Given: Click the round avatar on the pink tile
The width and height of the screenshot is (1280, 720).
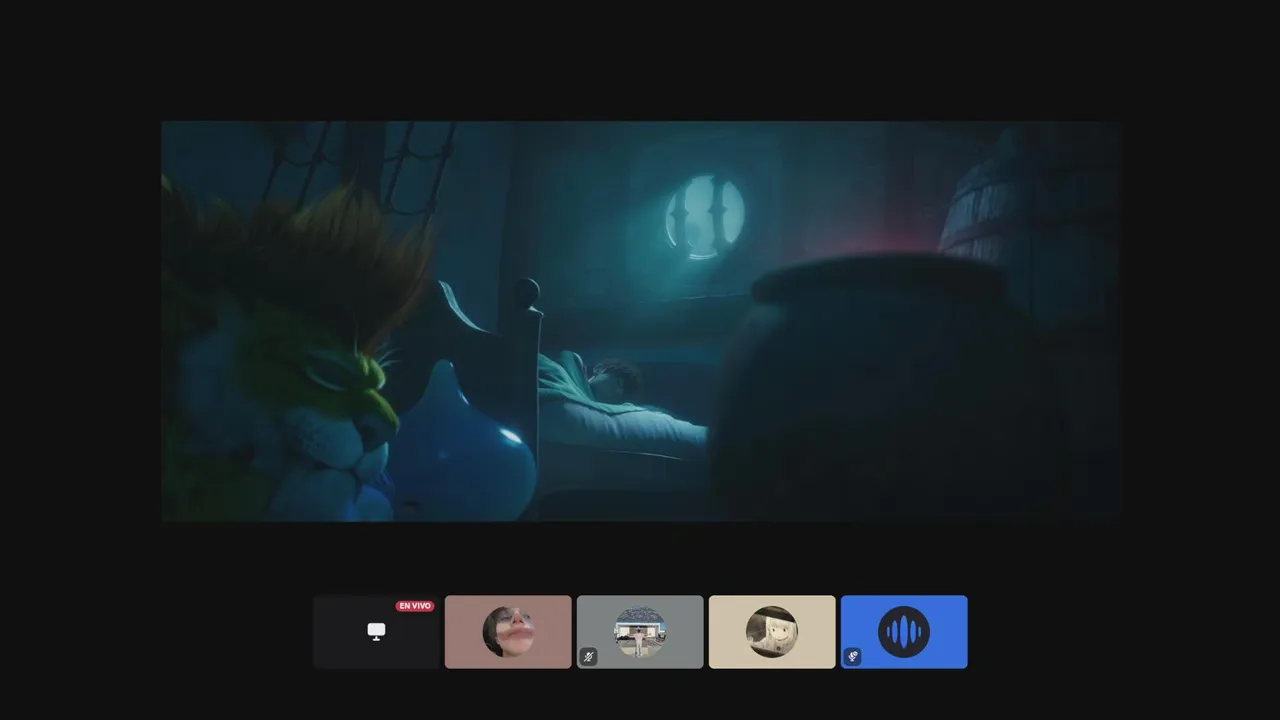Looking at the screenshot, I should click(508, 632).
